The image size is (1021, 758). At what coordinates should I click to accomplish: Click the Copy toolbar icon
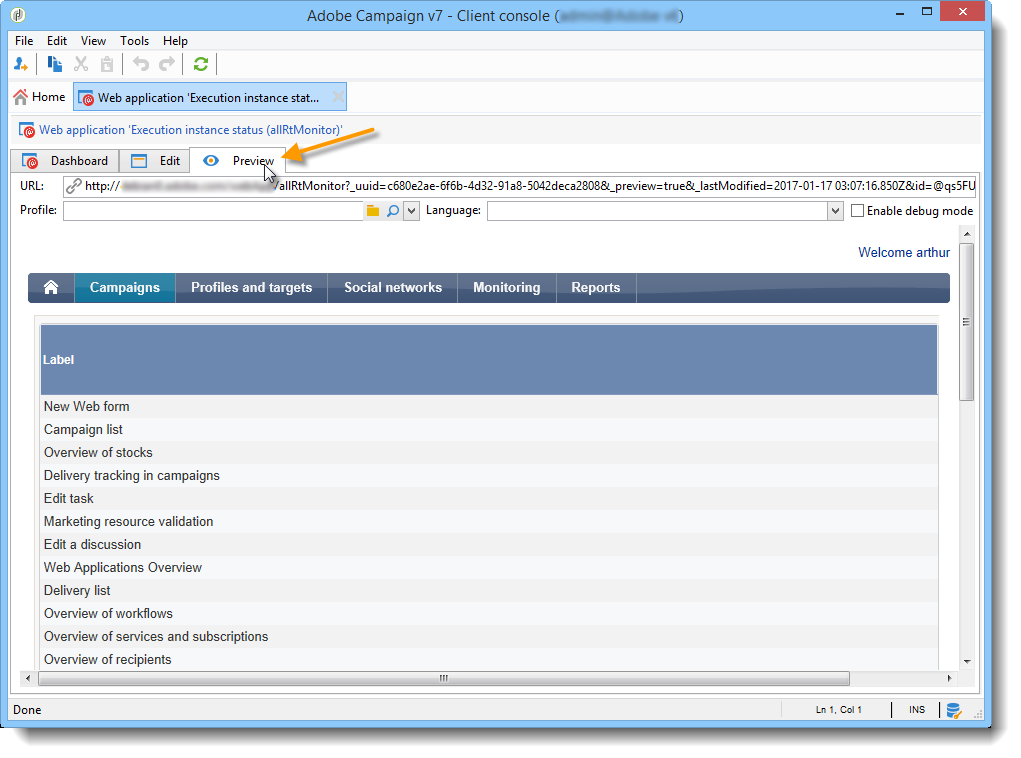[55, 64]
